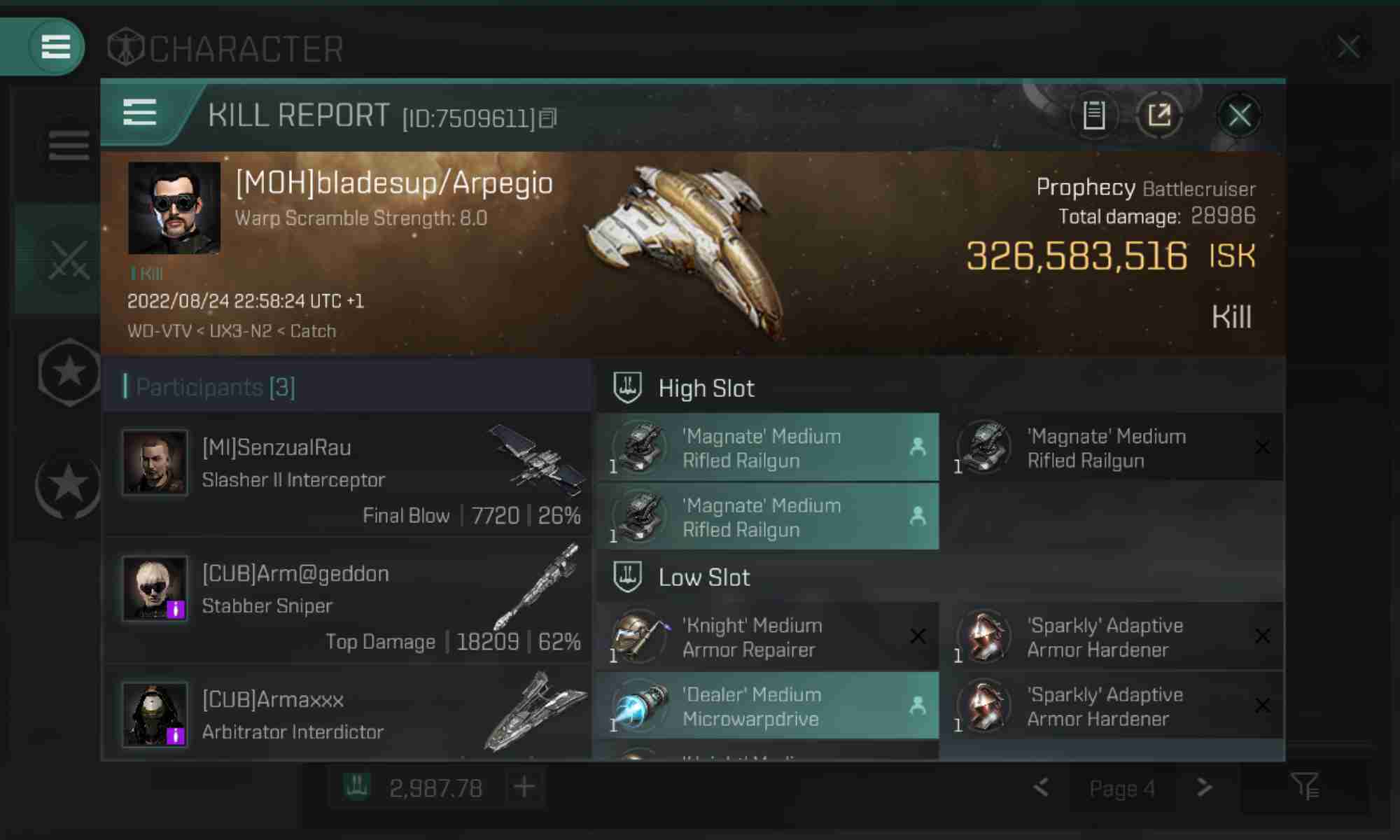Open [CUB]Arm@geddon portrait
The width and height of the screenshot is (1400, 840).
(x=155, y=588)
